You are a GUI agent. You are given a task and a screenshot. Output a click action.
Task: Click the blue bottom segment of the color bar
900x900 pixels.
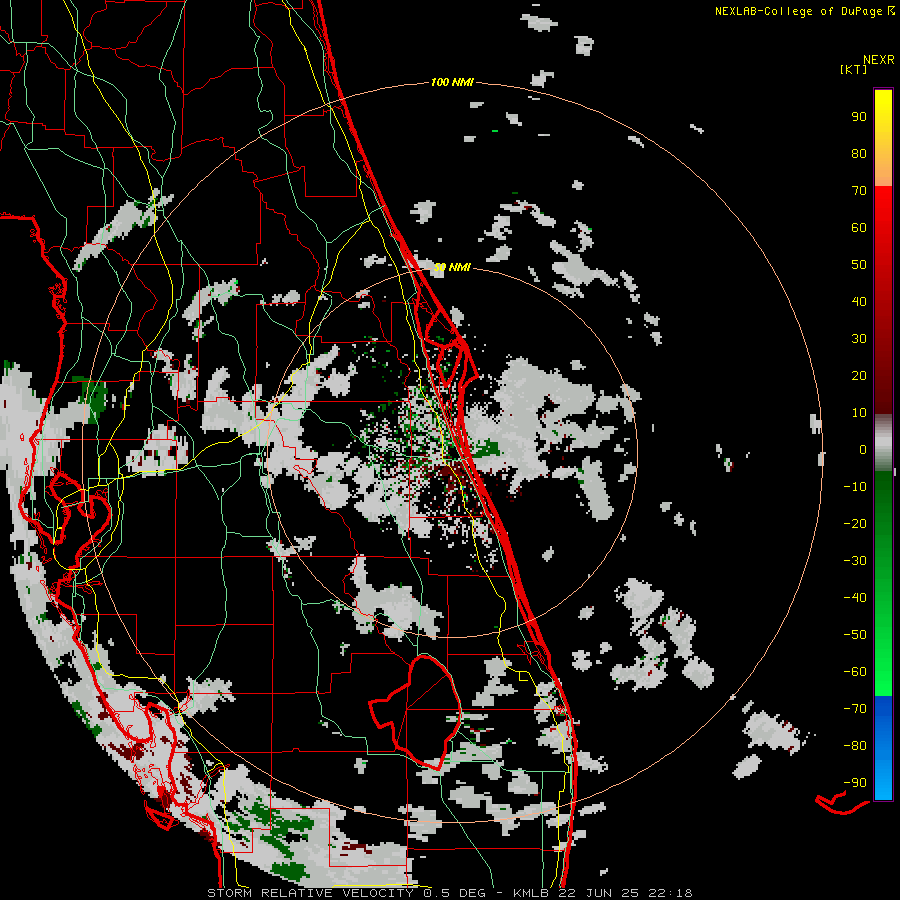[883, 747]
